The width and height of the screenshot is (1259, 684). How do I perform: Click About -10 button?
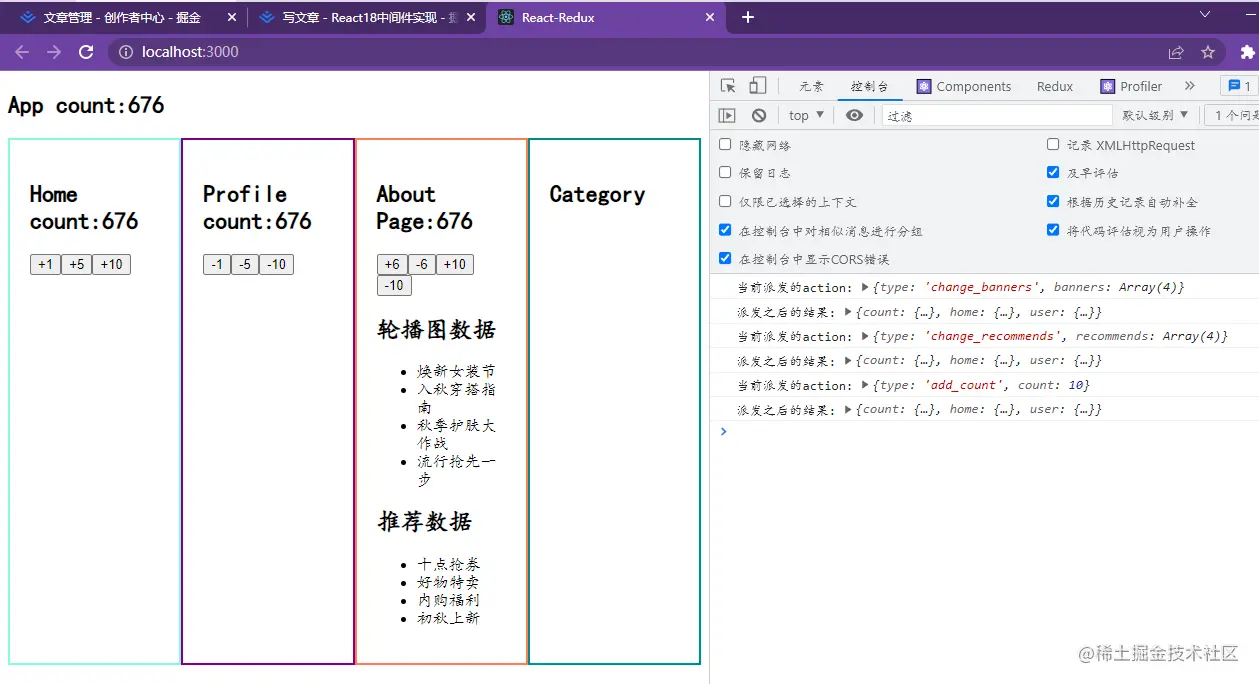[x=394, y=285]
